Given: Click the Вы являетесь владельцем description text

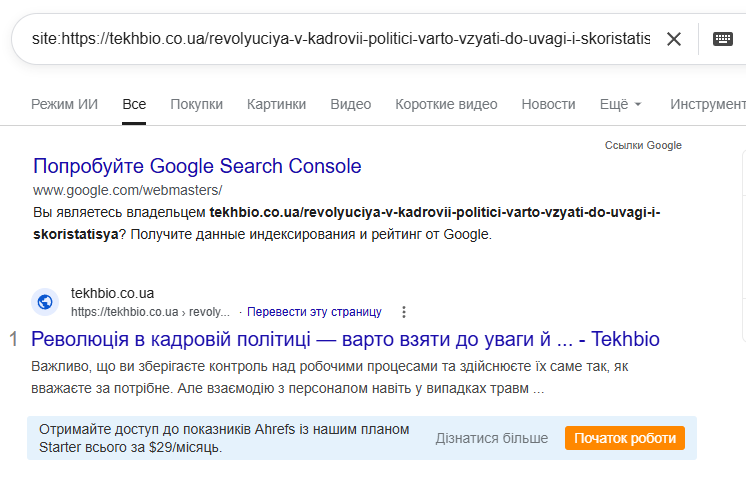Looking at the screenshot, I should click(x=346, y=223).
